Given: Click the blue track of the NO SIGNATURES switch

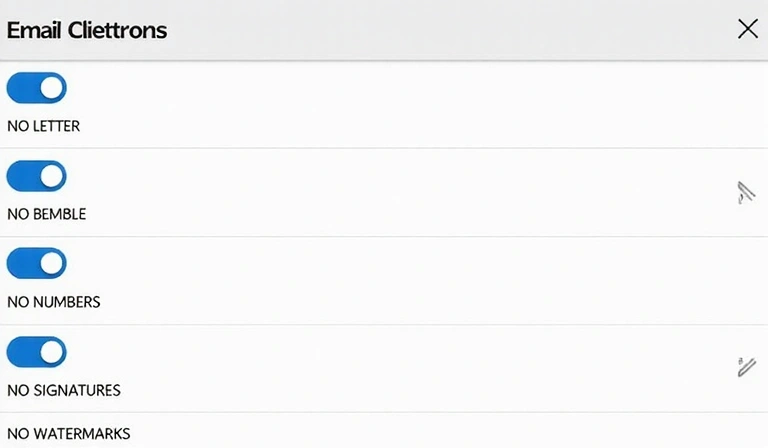Looking at the screenshot, I should 23,352.
